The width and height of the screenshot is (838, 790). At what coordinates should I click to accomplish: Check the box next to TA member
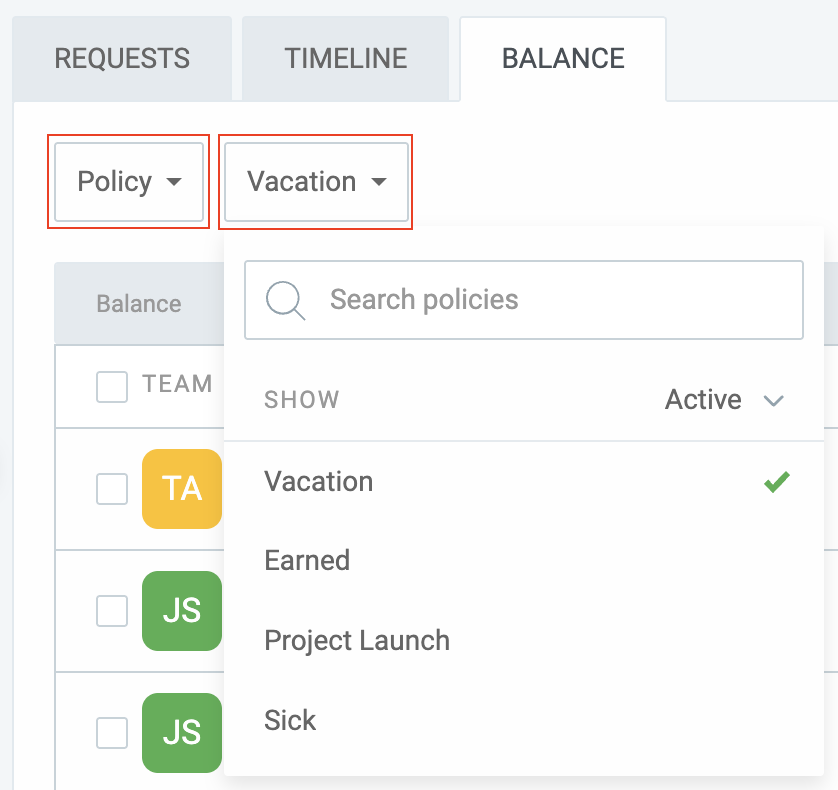[112, 489]
